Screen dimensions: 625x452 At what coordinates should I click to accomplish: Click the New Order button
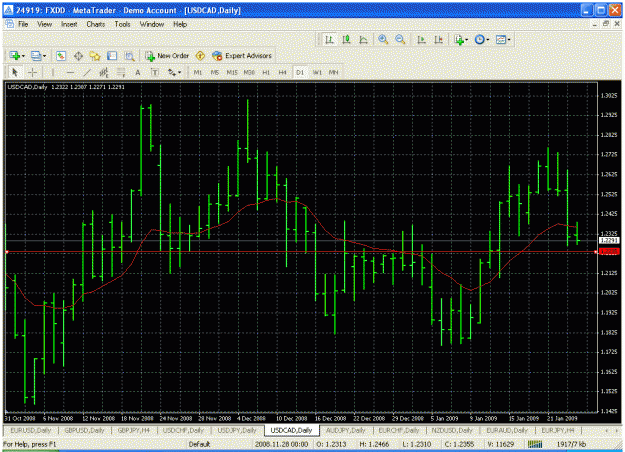coord(167,56)
